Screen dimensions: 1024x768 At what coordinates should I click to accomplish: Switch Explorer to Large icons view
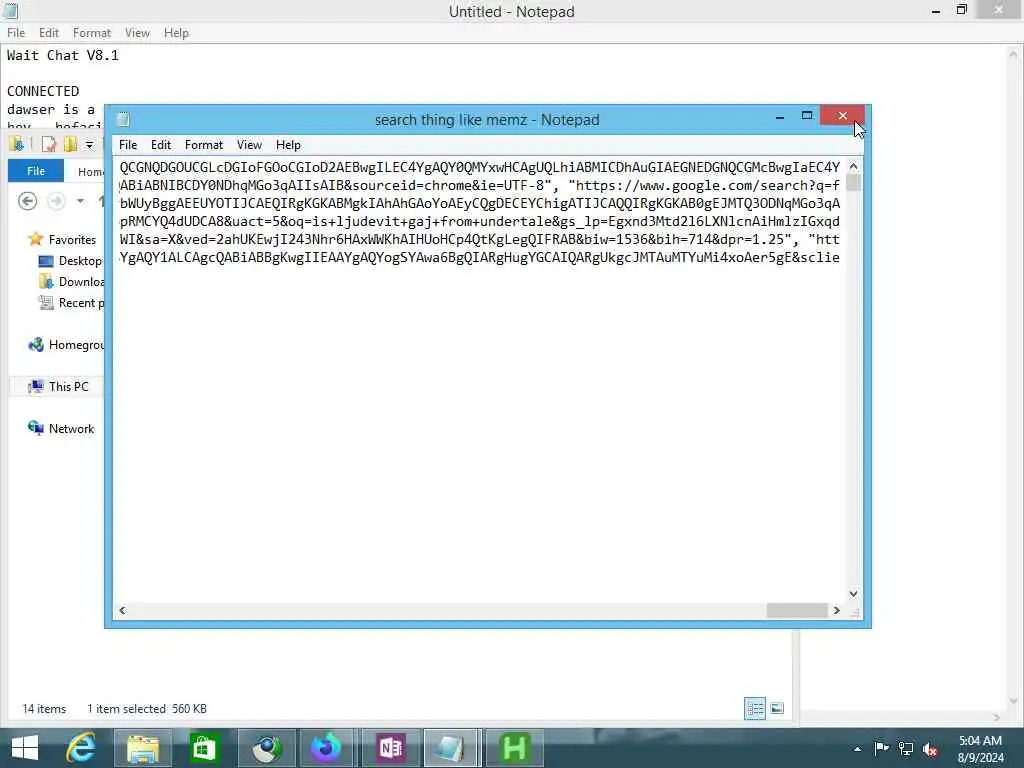click(777, 709)
